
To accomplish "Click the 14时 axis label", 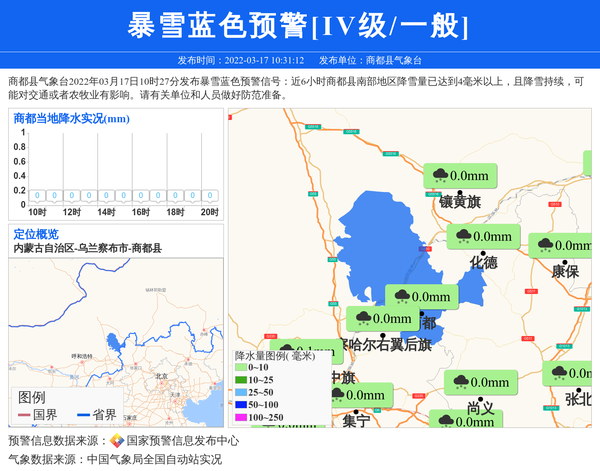I will [x=106, y=212].
